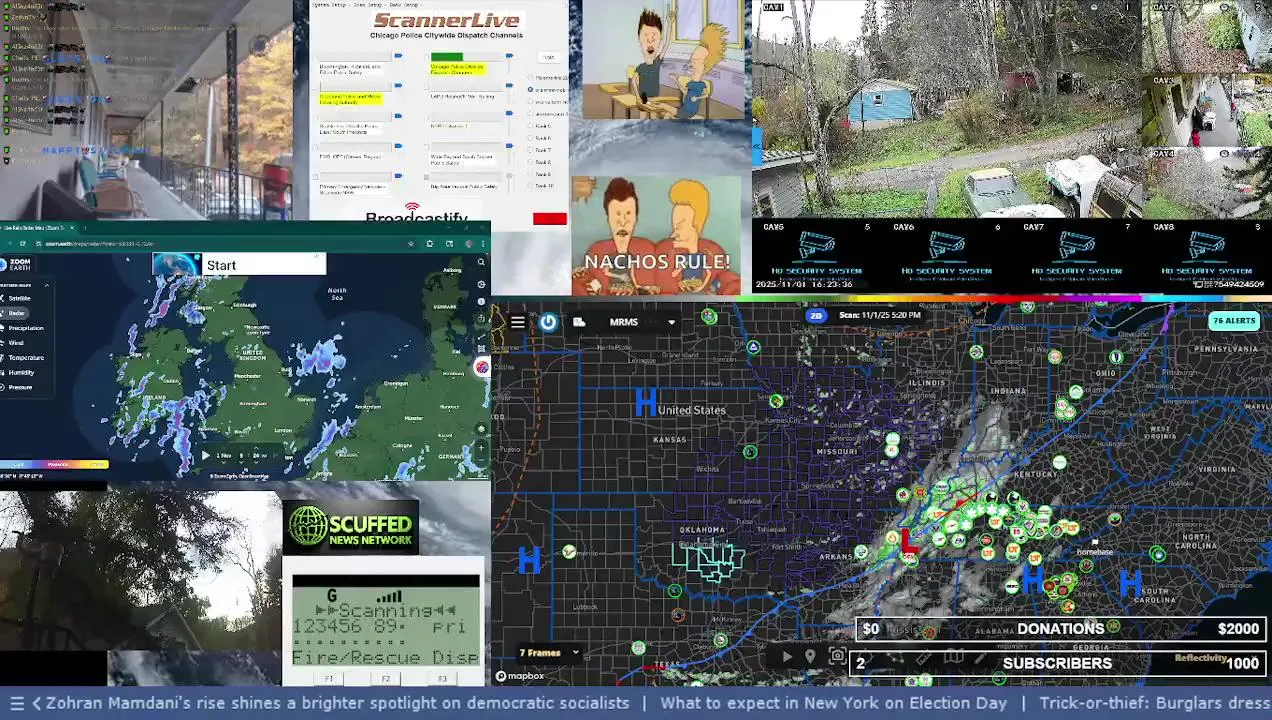Select the CAM3 camera thumbnail
1272x720 pixels.
point(1207,110)
